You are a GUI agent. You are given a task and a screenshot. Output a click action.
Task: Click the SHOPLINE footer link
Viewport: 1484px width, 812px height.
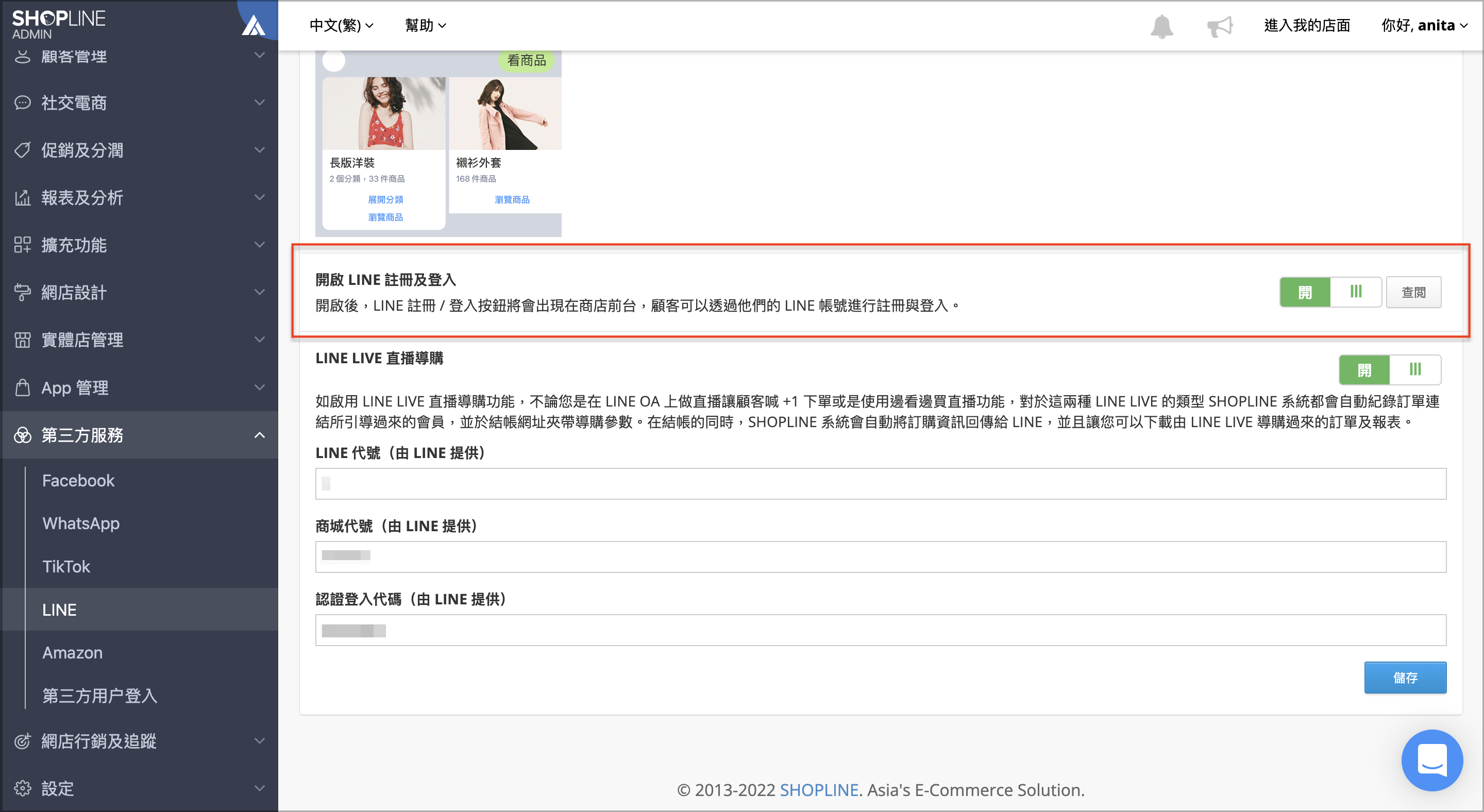(x=819, y=790)
